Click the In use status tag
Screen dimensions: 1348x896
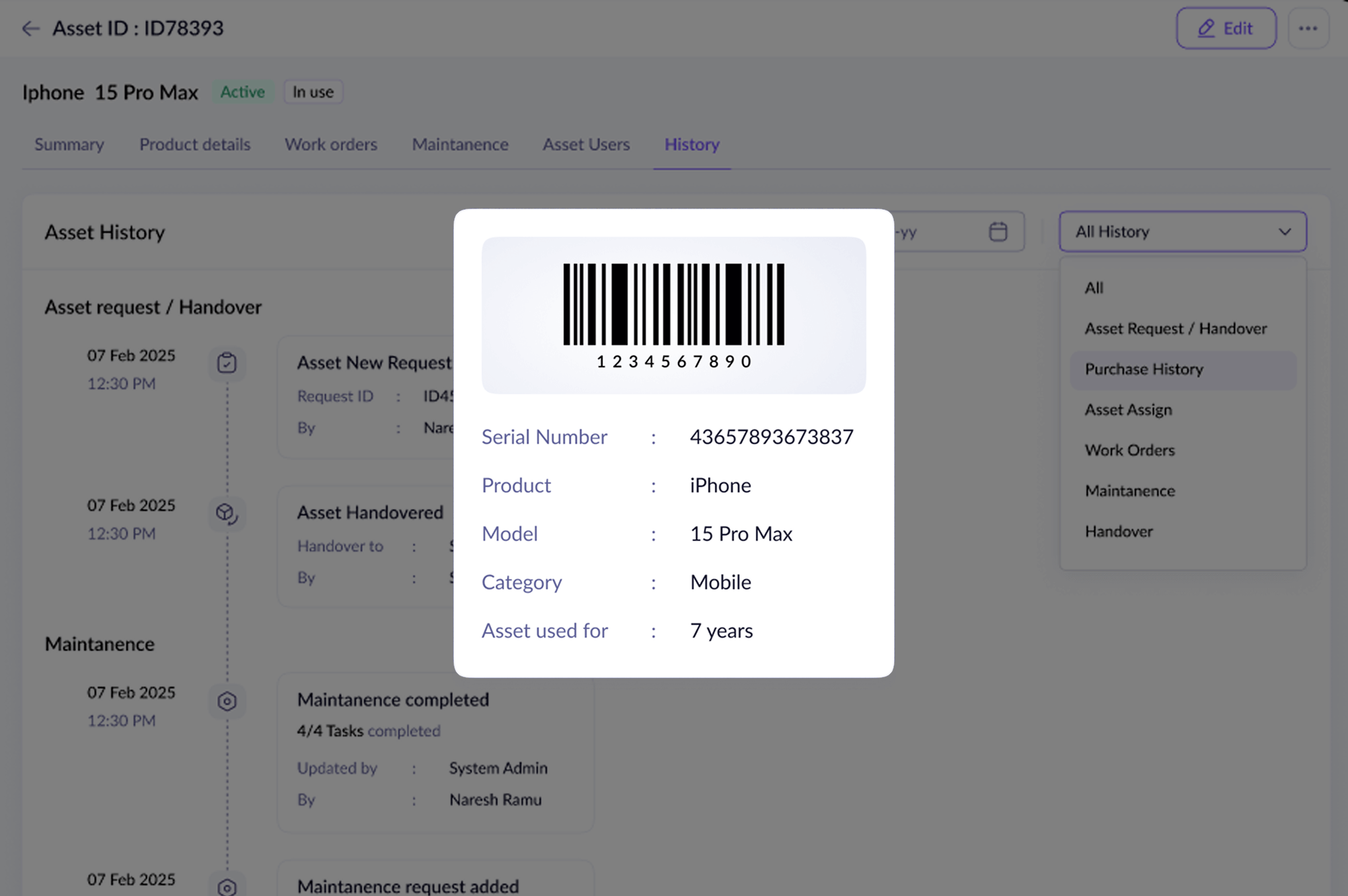313,92
